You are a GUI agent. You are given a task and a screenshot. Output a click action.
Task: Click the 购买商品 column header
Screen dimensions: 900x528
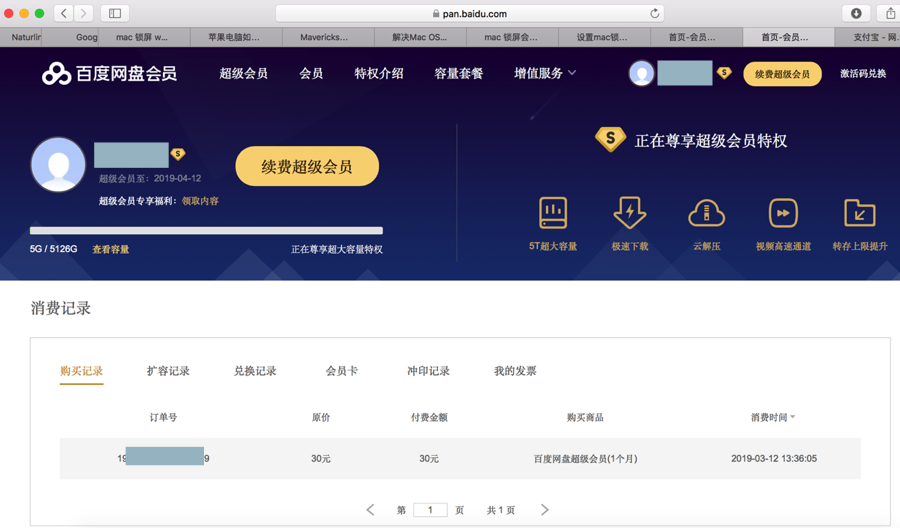click(x=585, y=417)
